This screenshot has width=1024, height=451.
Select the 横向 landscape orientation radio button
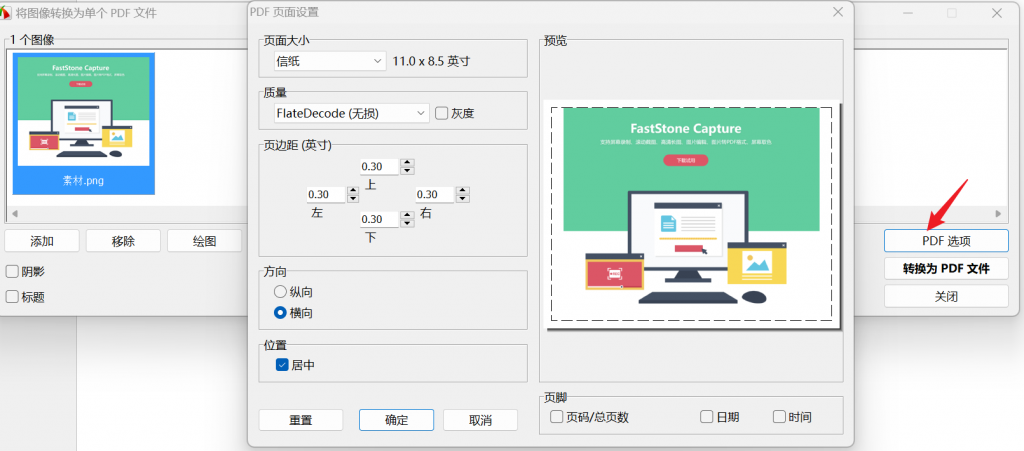coord(280,313)
